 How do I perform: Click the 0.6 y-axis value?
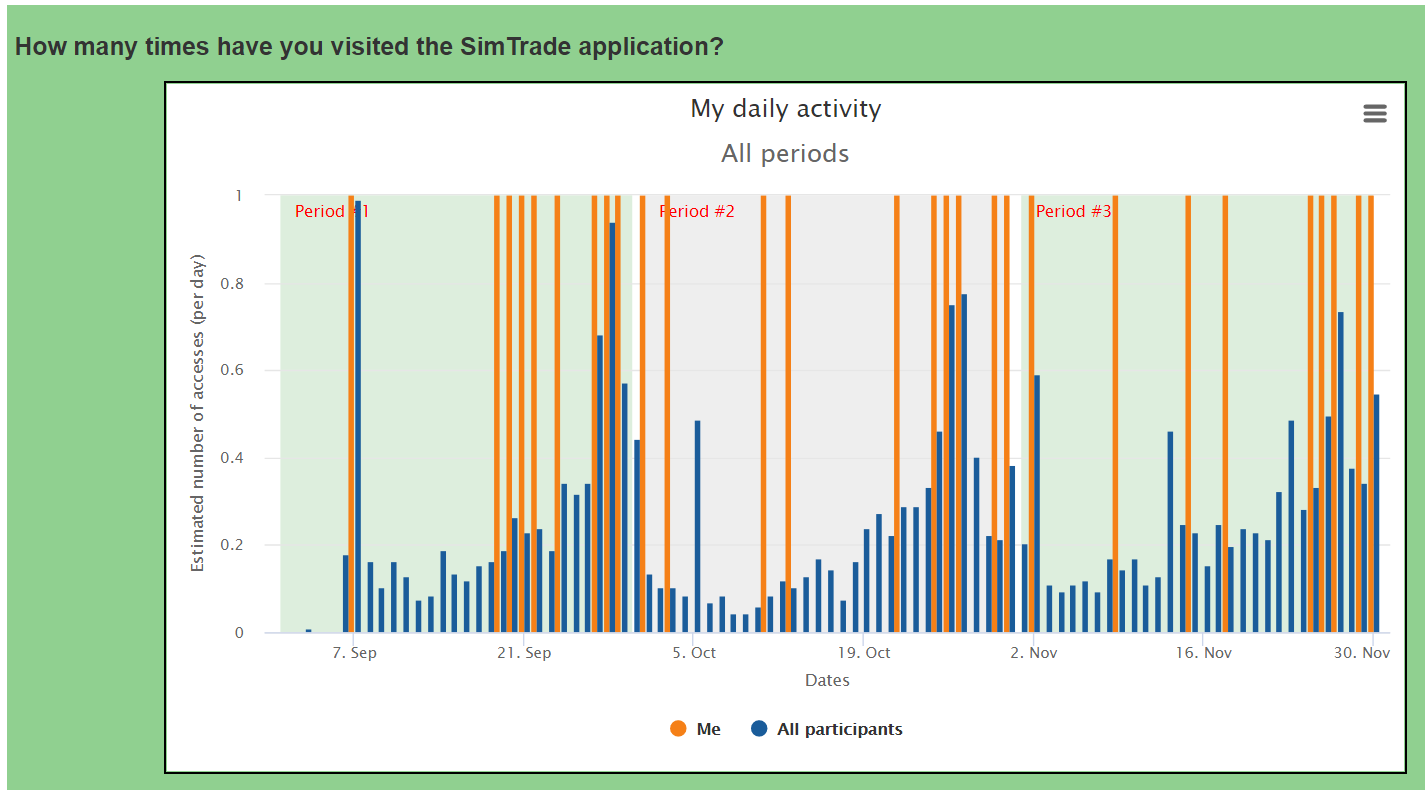[x=232, y=370]
